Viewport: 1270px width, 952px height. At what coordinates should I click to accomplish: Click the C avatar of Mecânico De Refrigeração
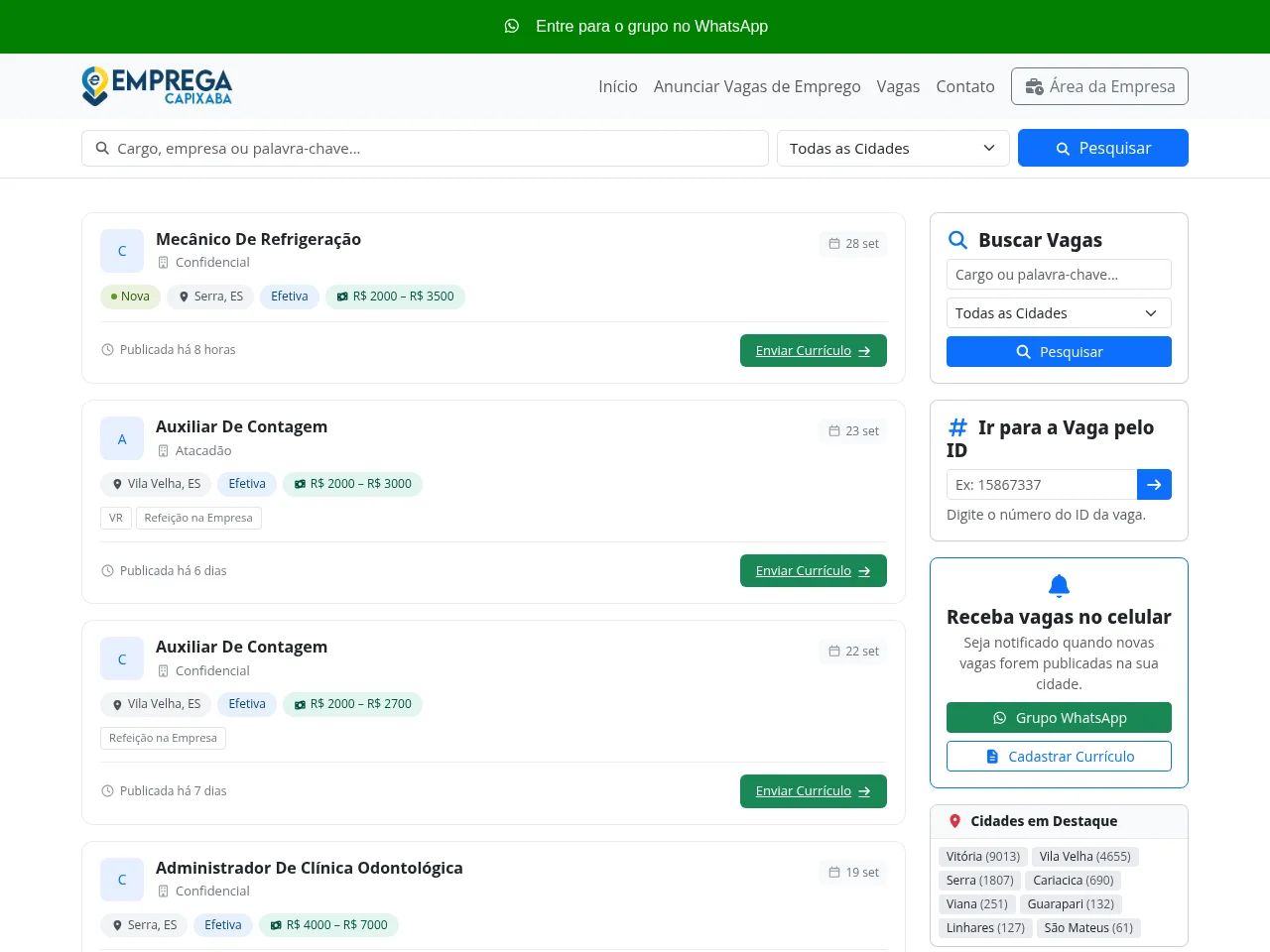coord(122,251)
